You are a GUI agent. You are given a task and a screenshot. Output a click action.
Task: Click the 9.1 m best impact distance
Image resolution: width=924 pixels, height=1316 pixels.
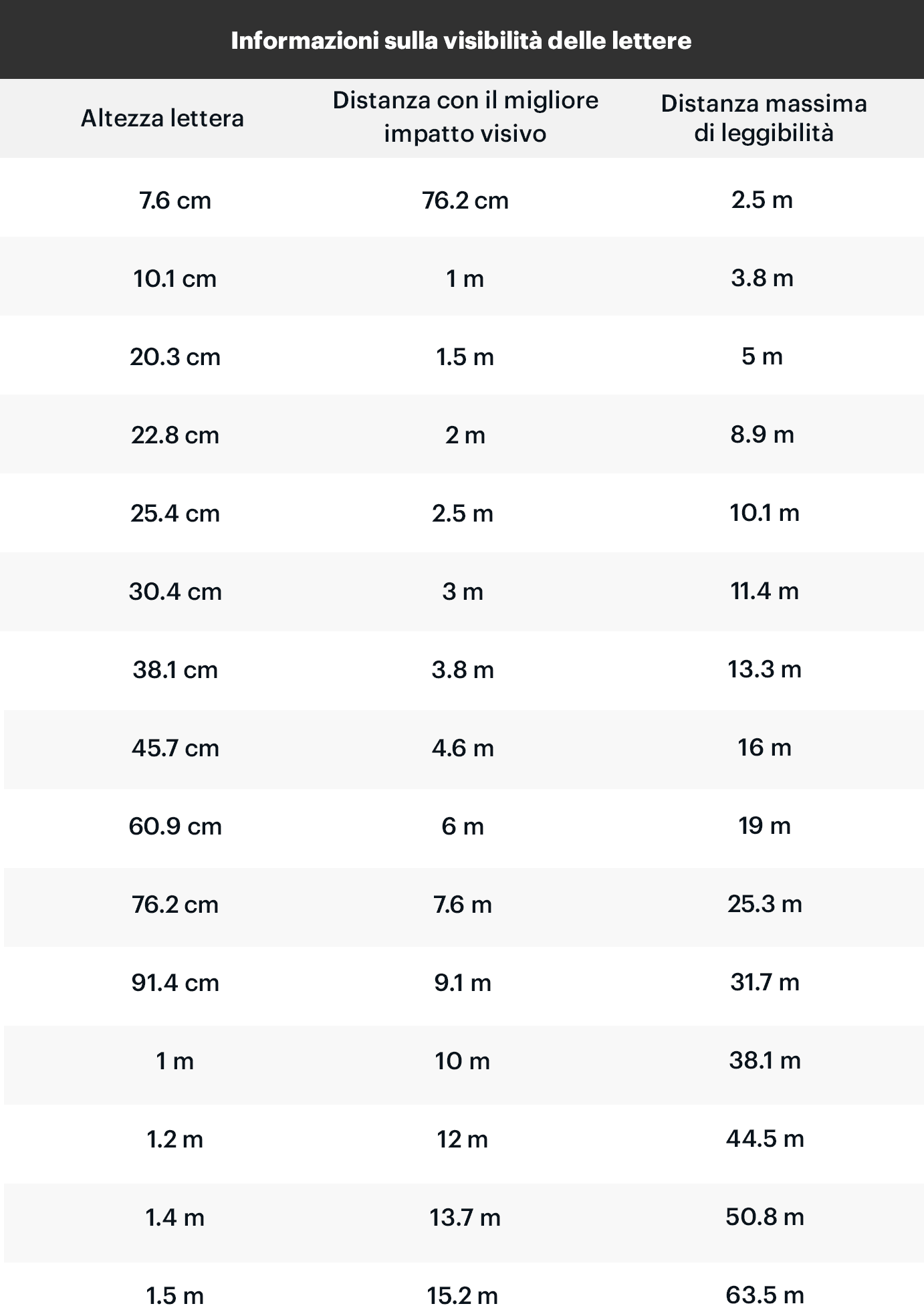coord(463,982)
